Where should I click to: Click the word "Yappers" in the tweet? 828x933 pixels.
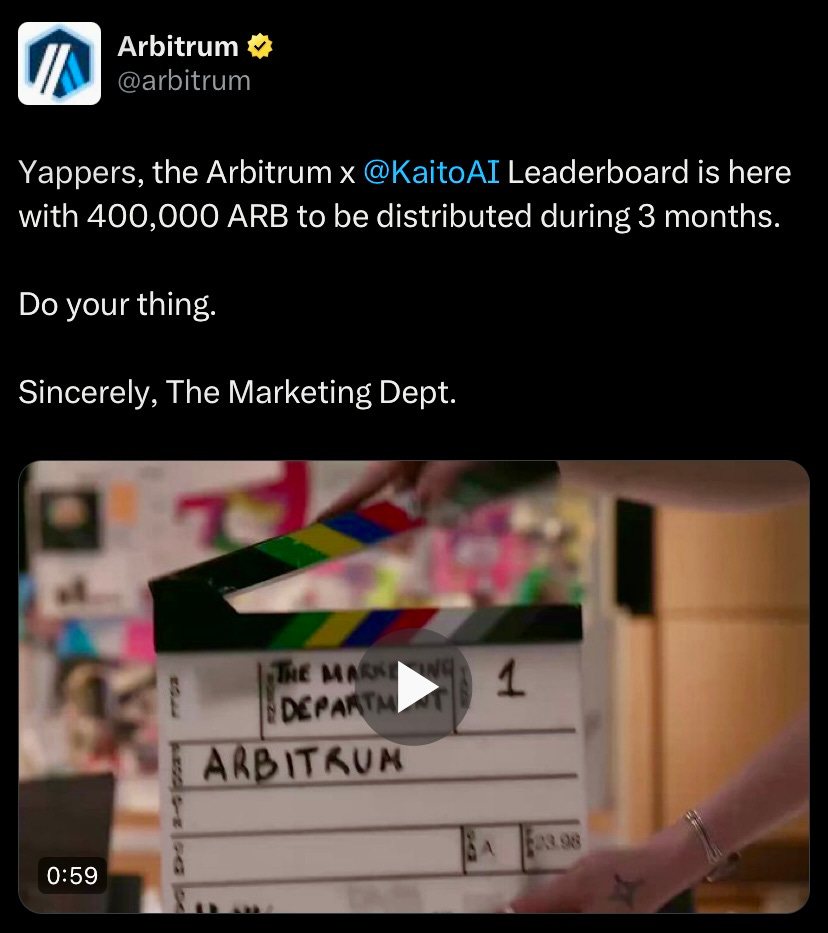click(x=80, y=174)
